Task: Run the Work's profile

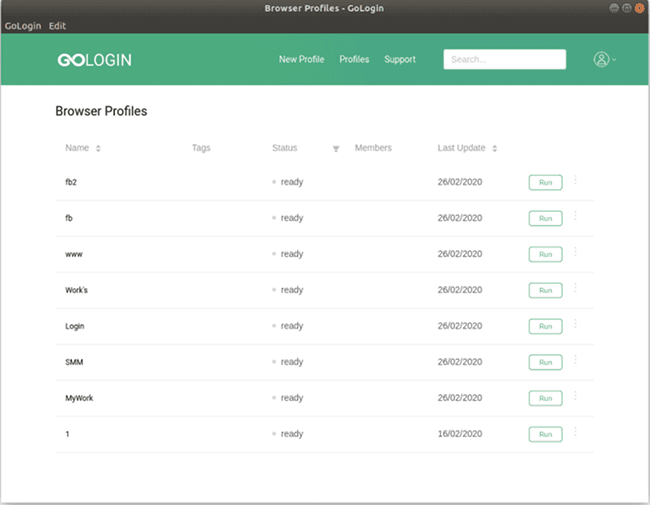Action: 546,290
